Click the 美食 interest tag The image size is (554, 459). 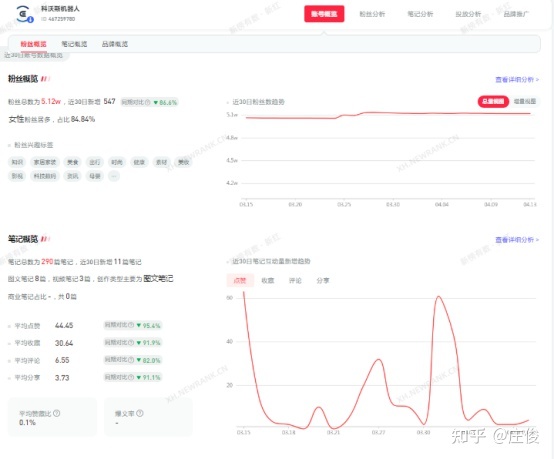pyautogui.click(x=72, y=162)
